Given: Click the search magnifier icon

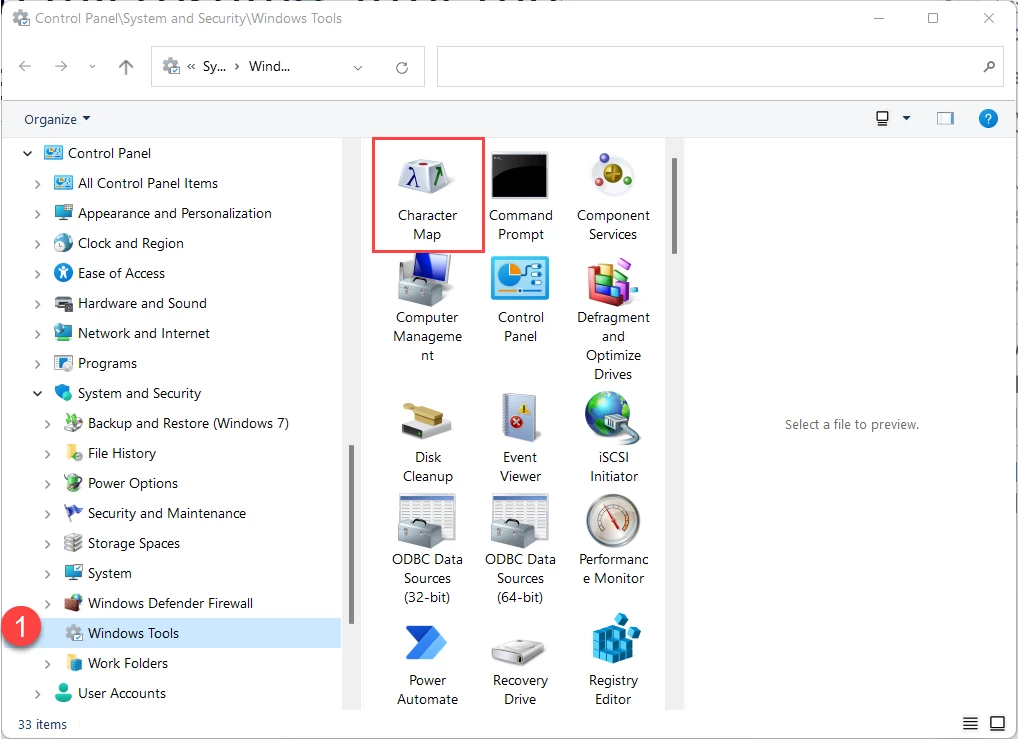Looking at the screenshot, I should (989, 66).
